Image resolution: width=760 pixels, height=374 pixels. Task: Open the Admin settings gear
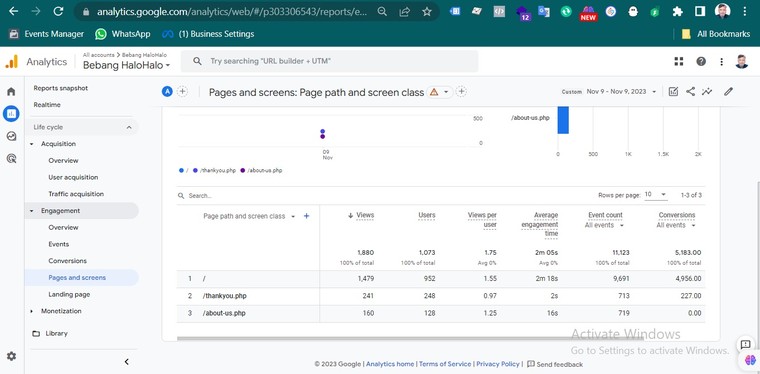(11, 356)
